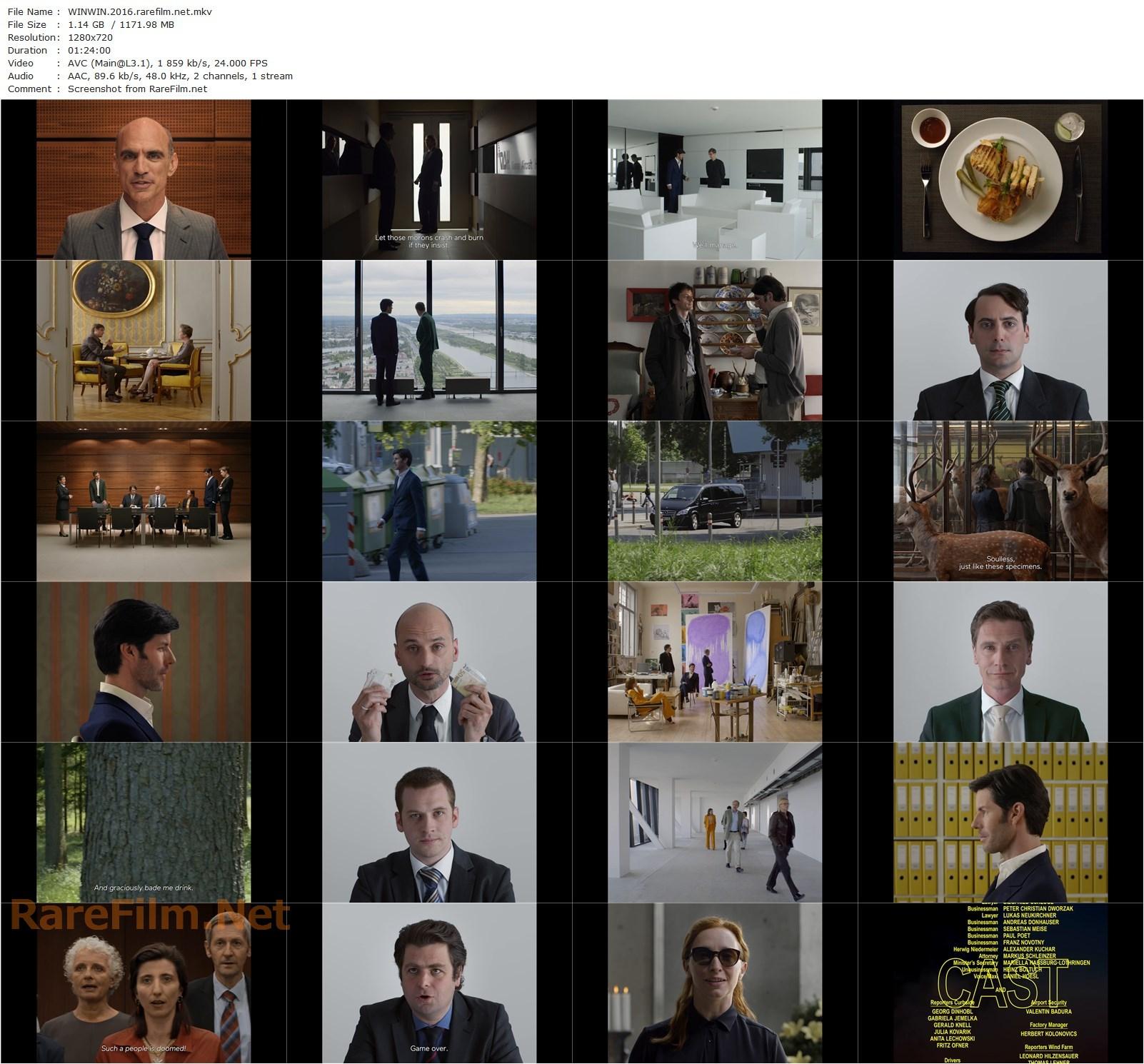Click the man before yellow binders frame
This screenshot has height=1064, width=1144.
pos(1000,822)
